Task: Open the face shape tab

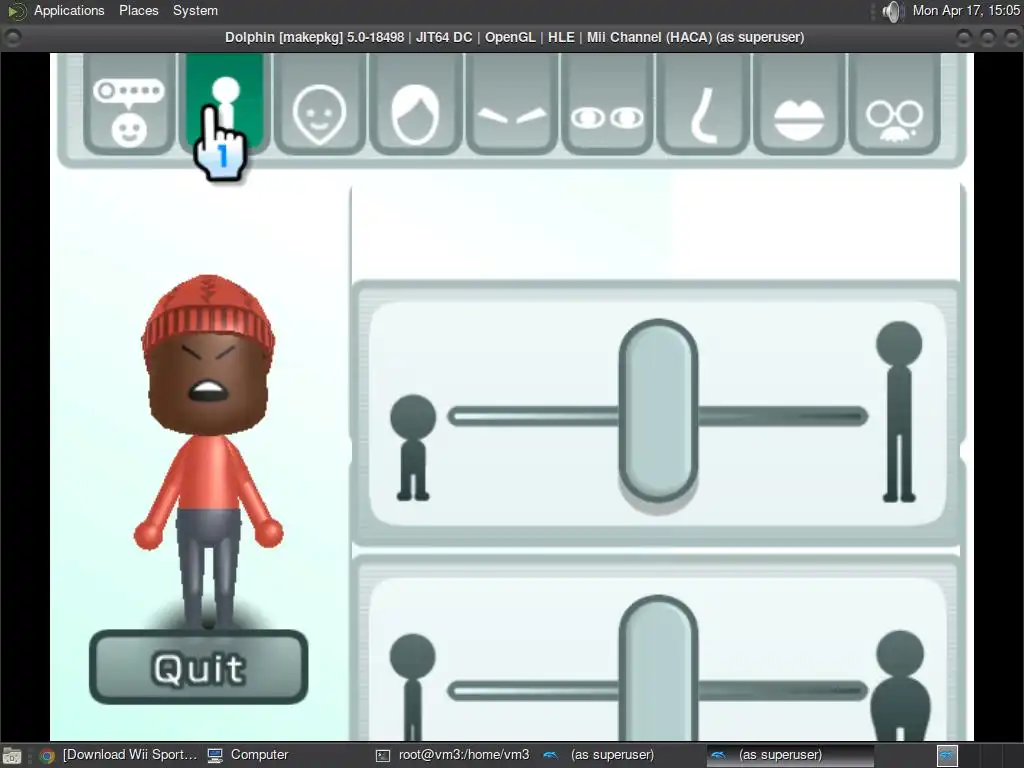Action: 320,106
